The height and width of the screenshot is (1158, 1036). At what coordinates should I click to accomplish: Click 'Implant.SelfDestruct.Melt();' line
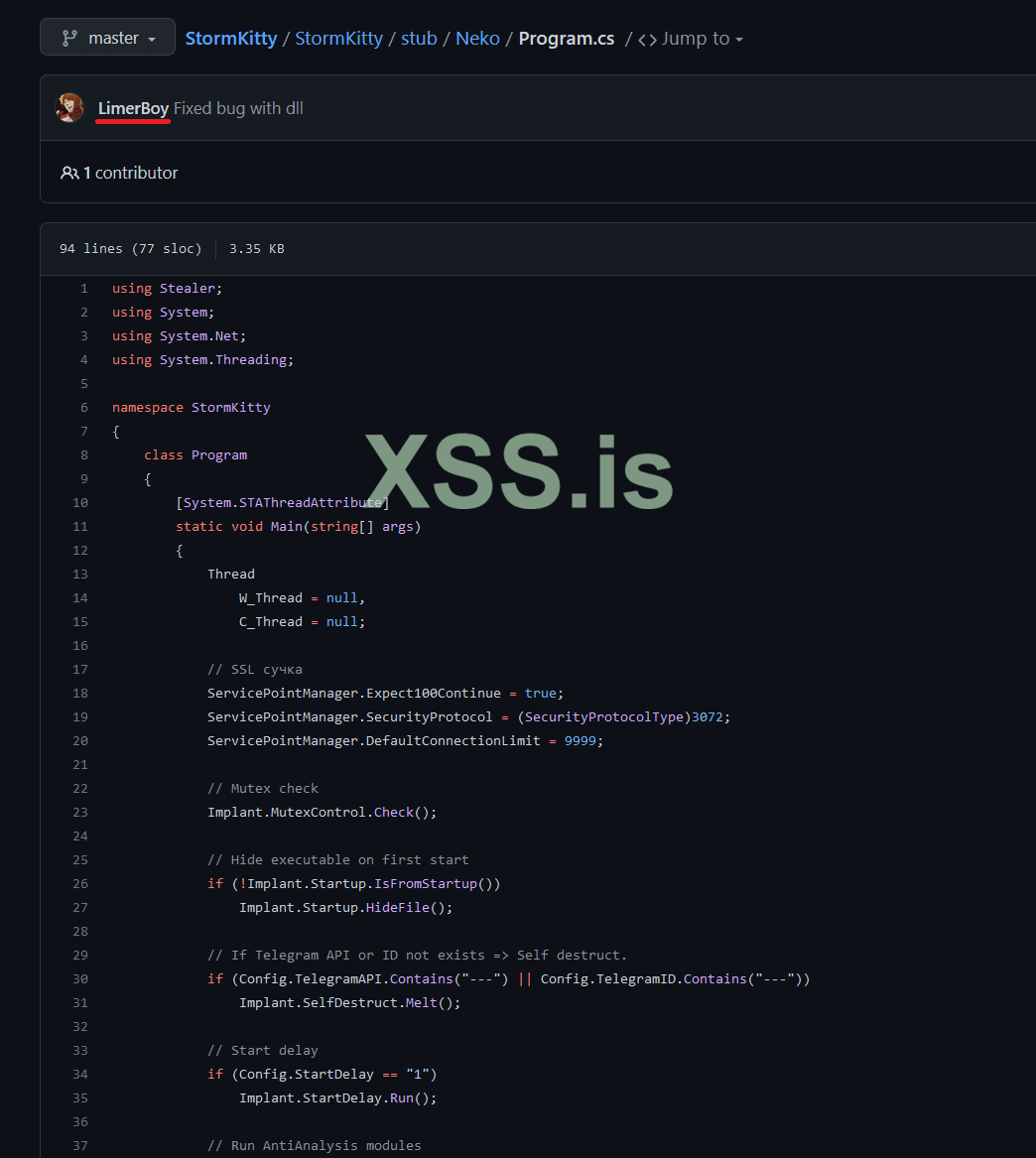350,1003
